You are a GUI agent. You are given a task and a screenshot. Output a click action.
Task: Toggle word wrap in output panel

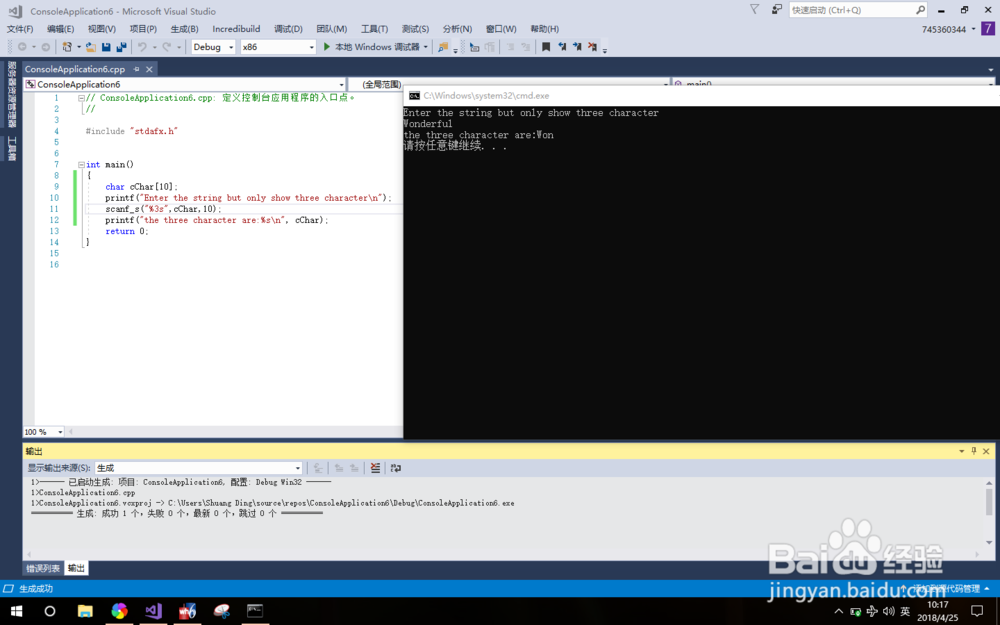click(x=396, y=468)
